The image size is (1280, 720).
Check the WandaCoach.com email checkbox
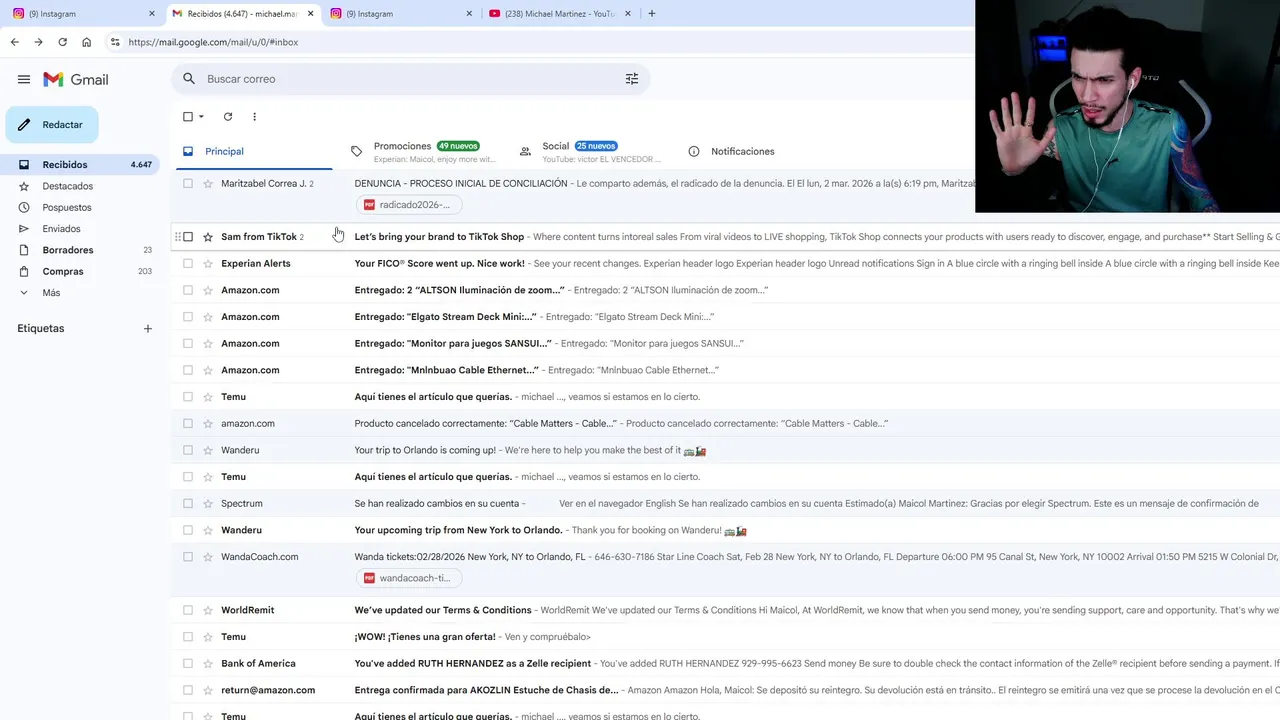tap(187, 557)
